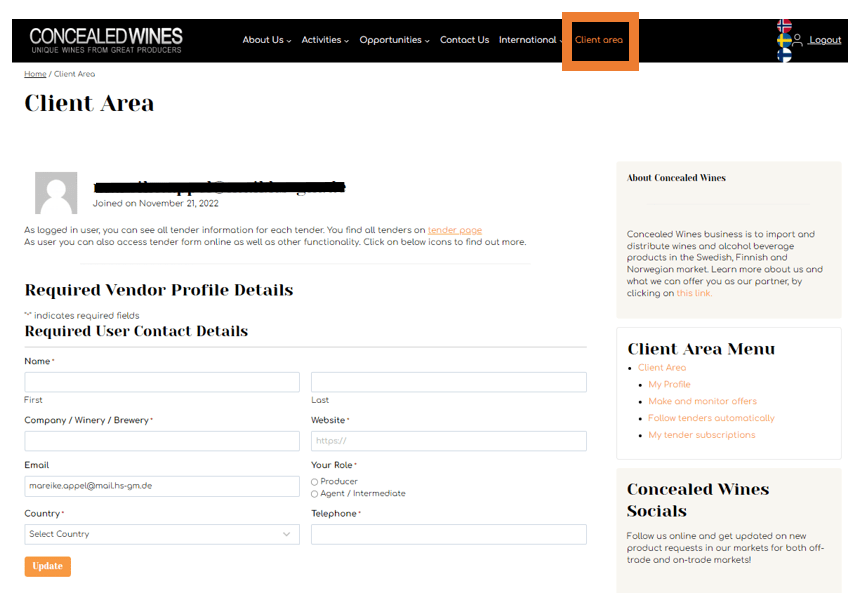Click the Update button
This screenshot has width=861, height=598.
click(48, 566)
